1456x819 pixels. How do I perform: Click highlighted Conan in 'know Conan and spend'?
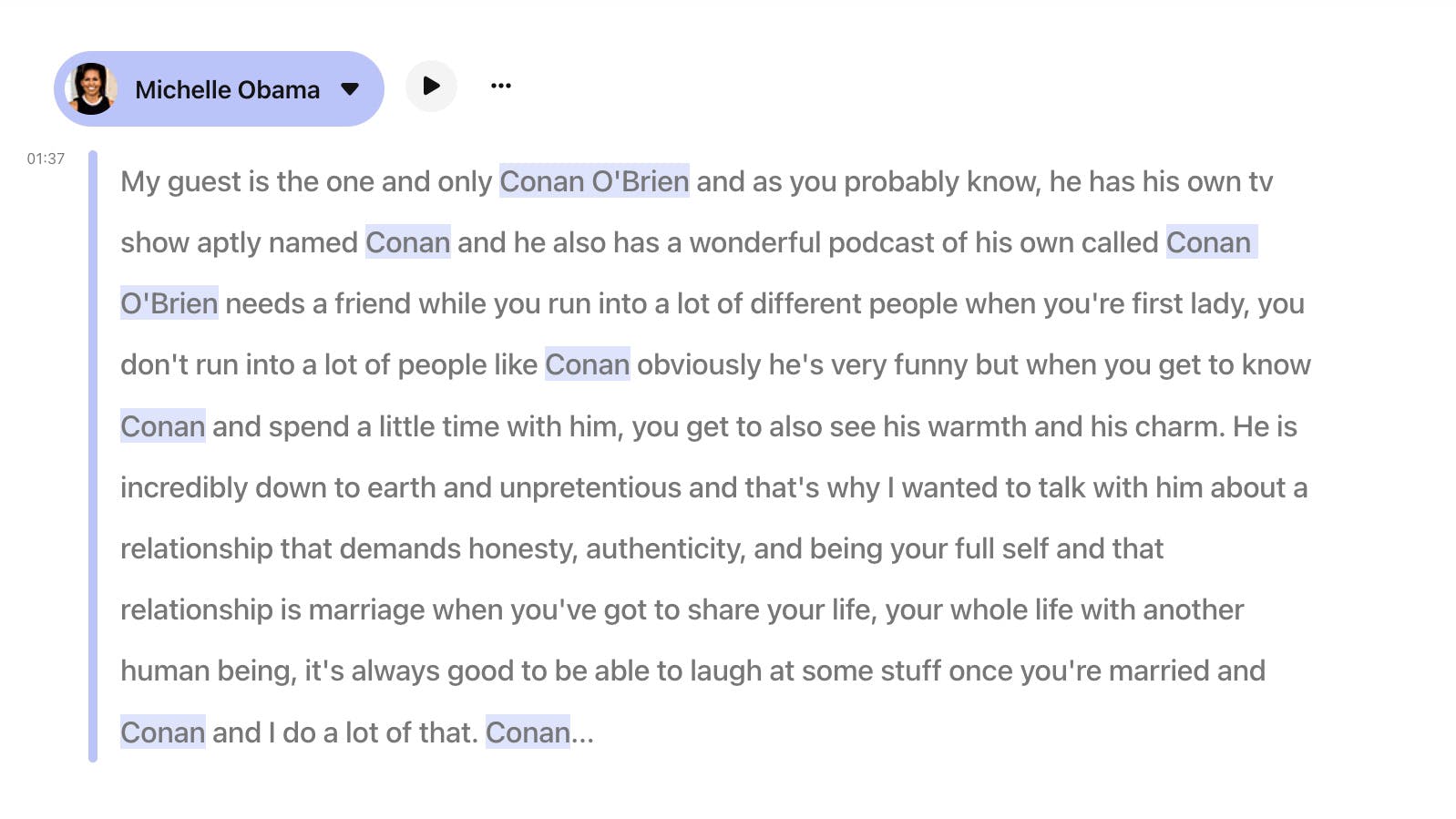pyautogui.click(x=161, y=425)
